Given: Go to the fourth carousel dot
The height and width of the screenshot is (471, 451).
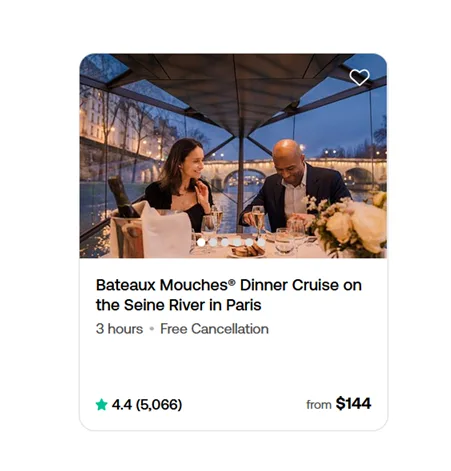Looking at the screenshot, I should point(237,242).
